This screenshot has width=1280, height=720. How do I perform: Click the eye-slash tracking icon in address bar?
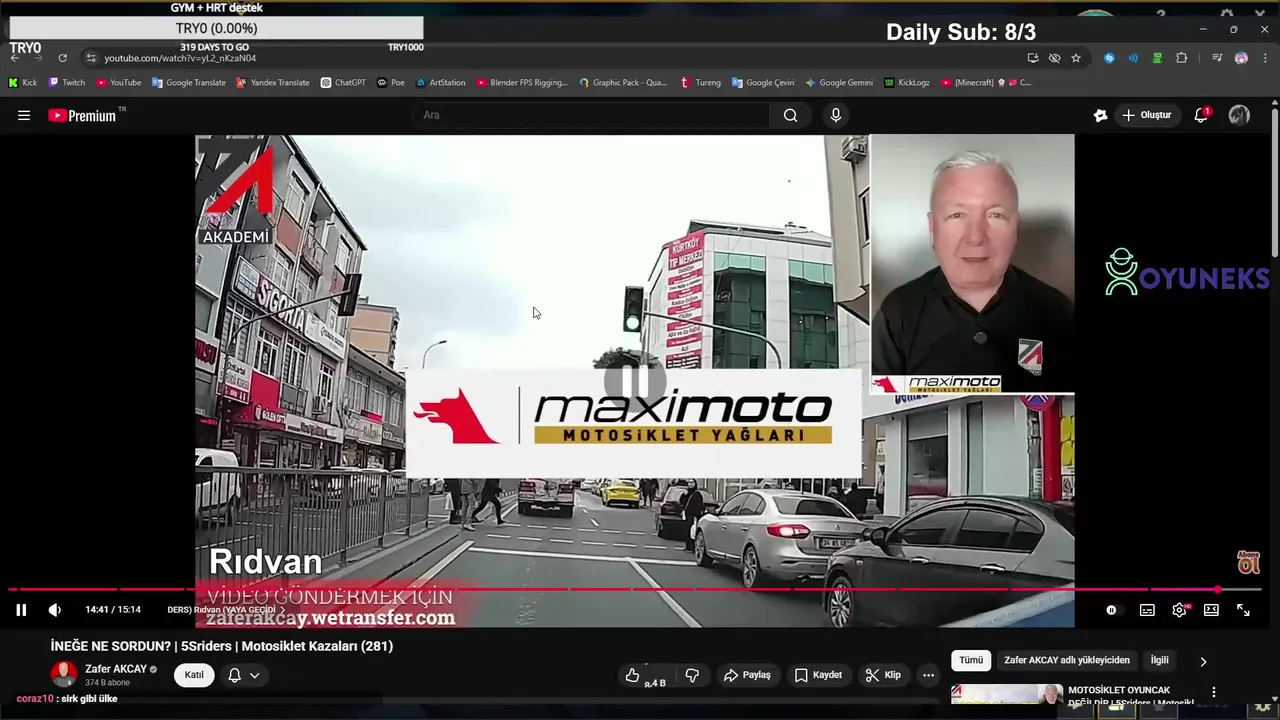tap(1054, 58)
